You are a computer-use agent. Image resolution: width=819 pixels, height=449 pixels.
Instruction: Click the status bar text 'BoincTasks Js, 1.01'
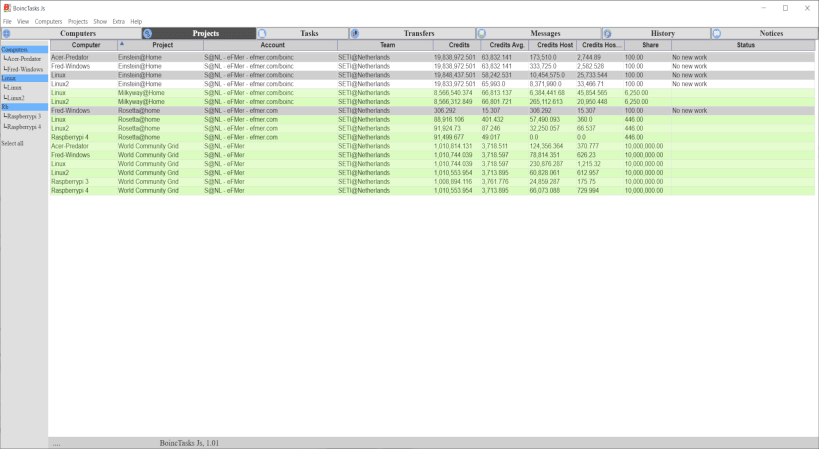(189, 443)
